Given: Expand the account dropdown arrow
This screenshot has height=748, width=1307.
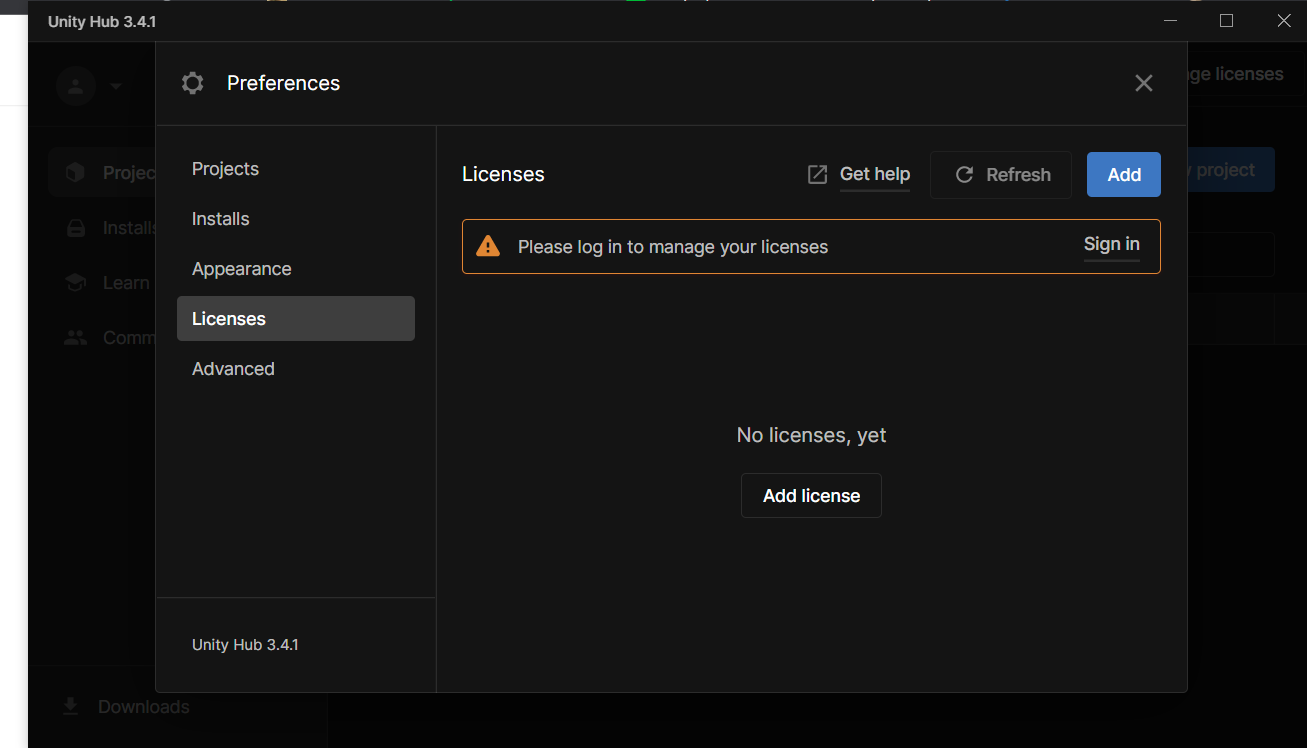Looking at the screenshot, I should pyautogui.click(x=116, y=86).
